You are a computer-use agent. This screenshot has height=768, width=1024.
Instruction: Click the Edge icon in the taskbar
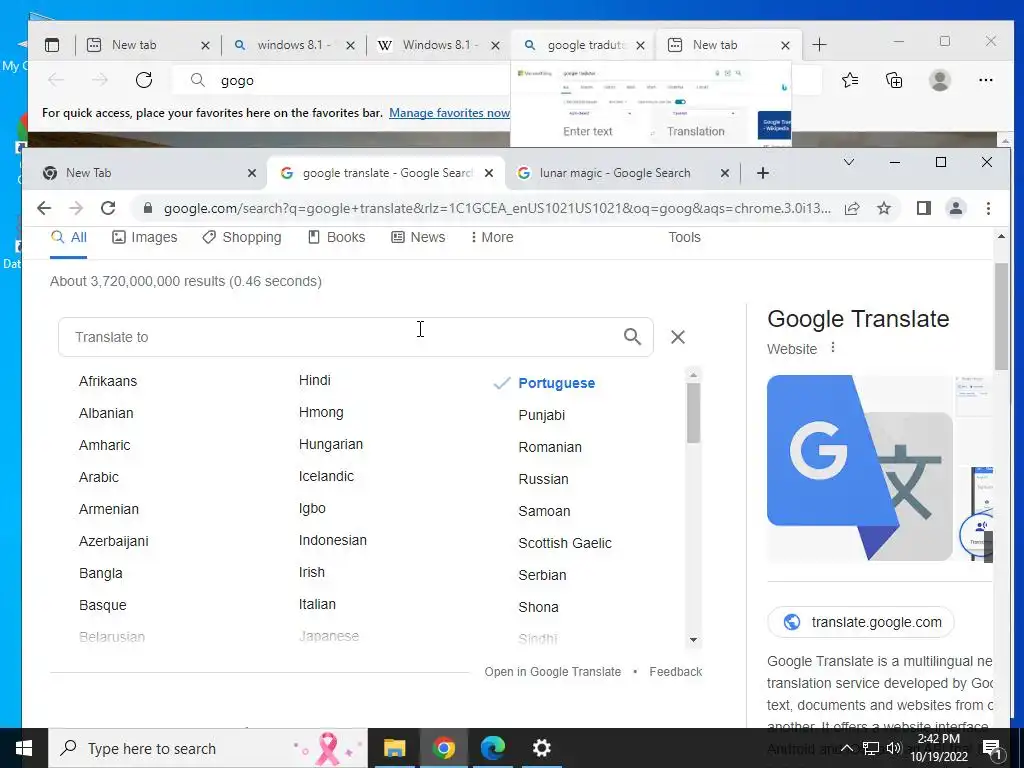tap(492, 748)
